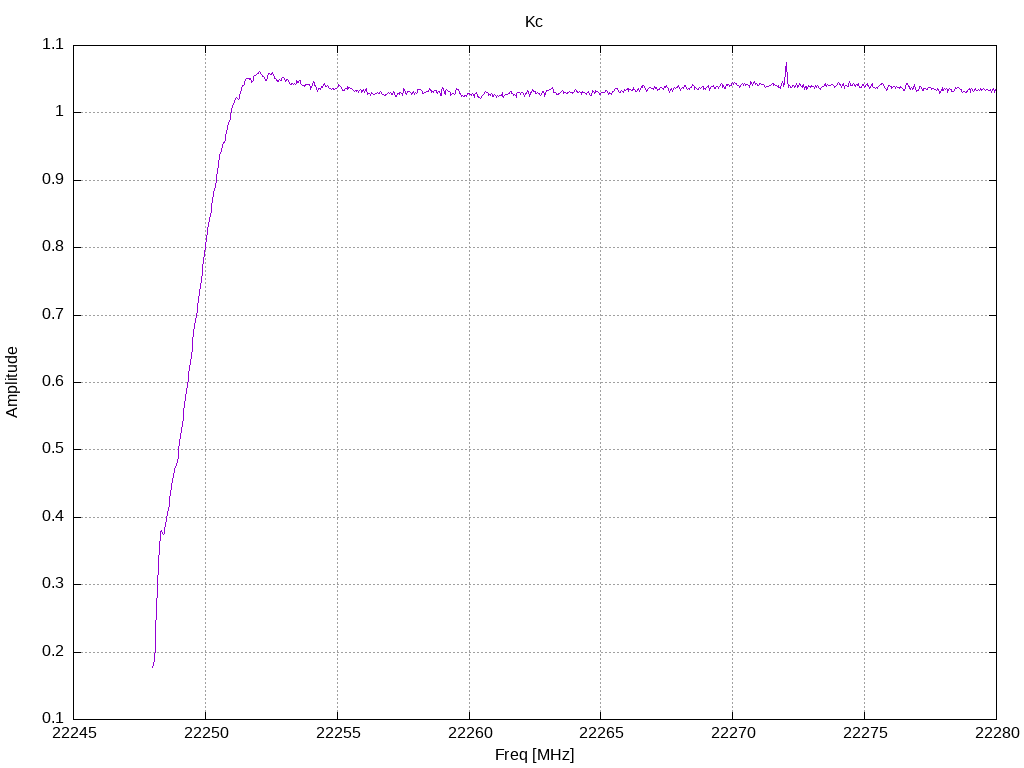This screenshot has height=768, width=1024.
Task: Click the plot title 'Kc'
Action: pos(534,22)
